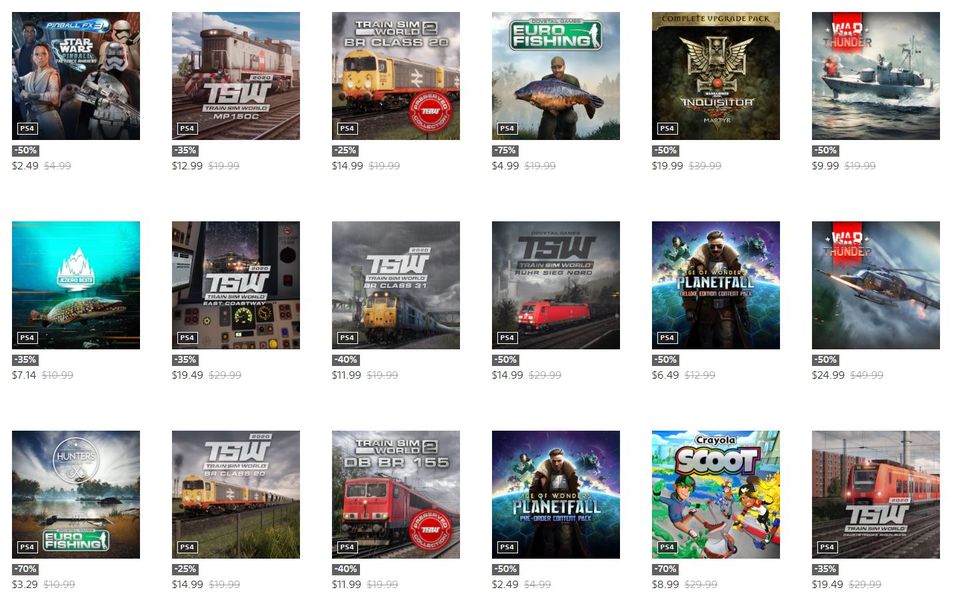Open Train Sim World 2 BR Class 20
Image resolution: width=960 pixels, height=602 pixels.
396,76
